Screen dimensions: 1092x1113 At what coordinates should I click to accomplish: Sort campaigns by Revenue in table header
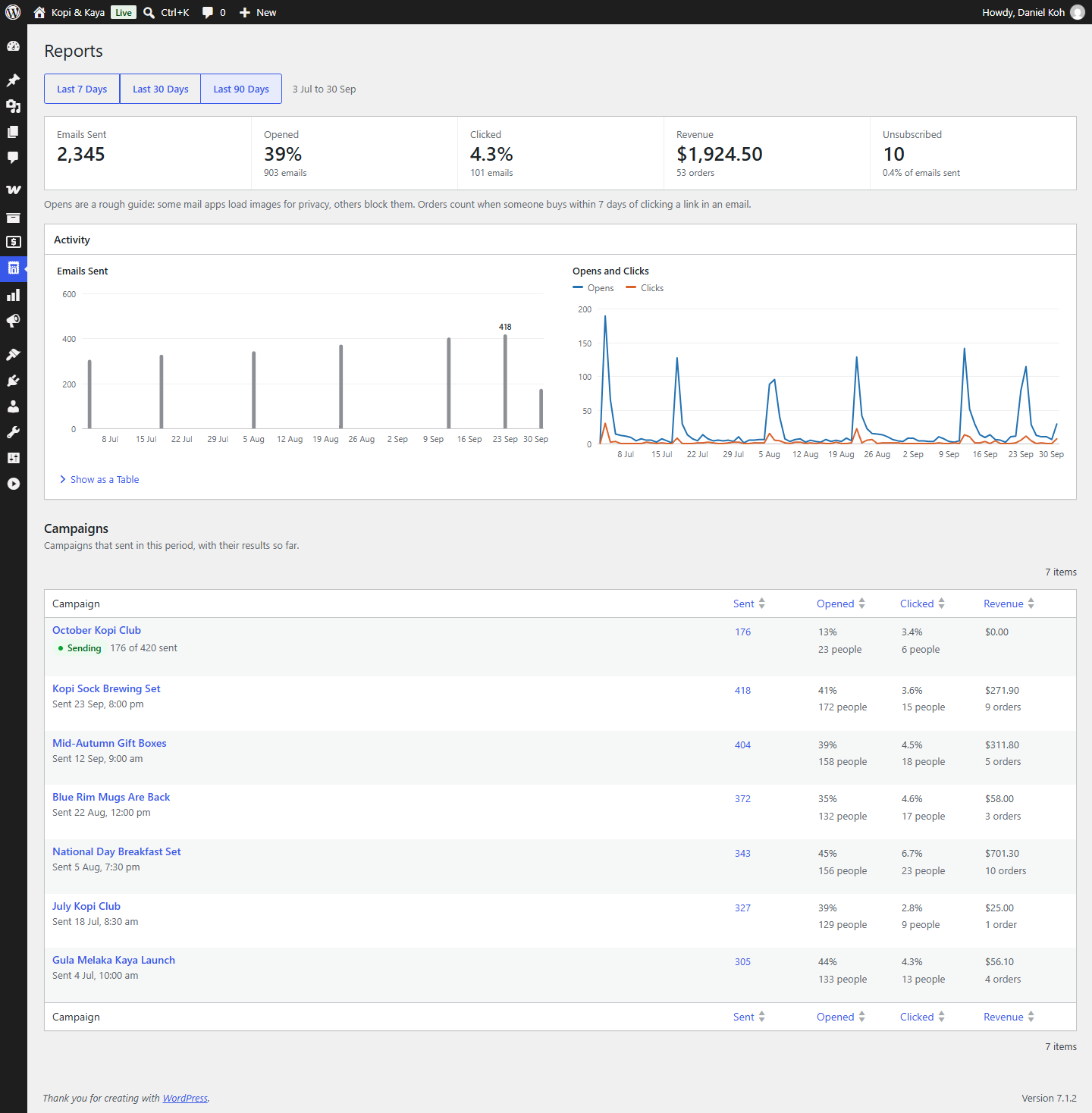pyautogui.click(x=1009, y=604)
